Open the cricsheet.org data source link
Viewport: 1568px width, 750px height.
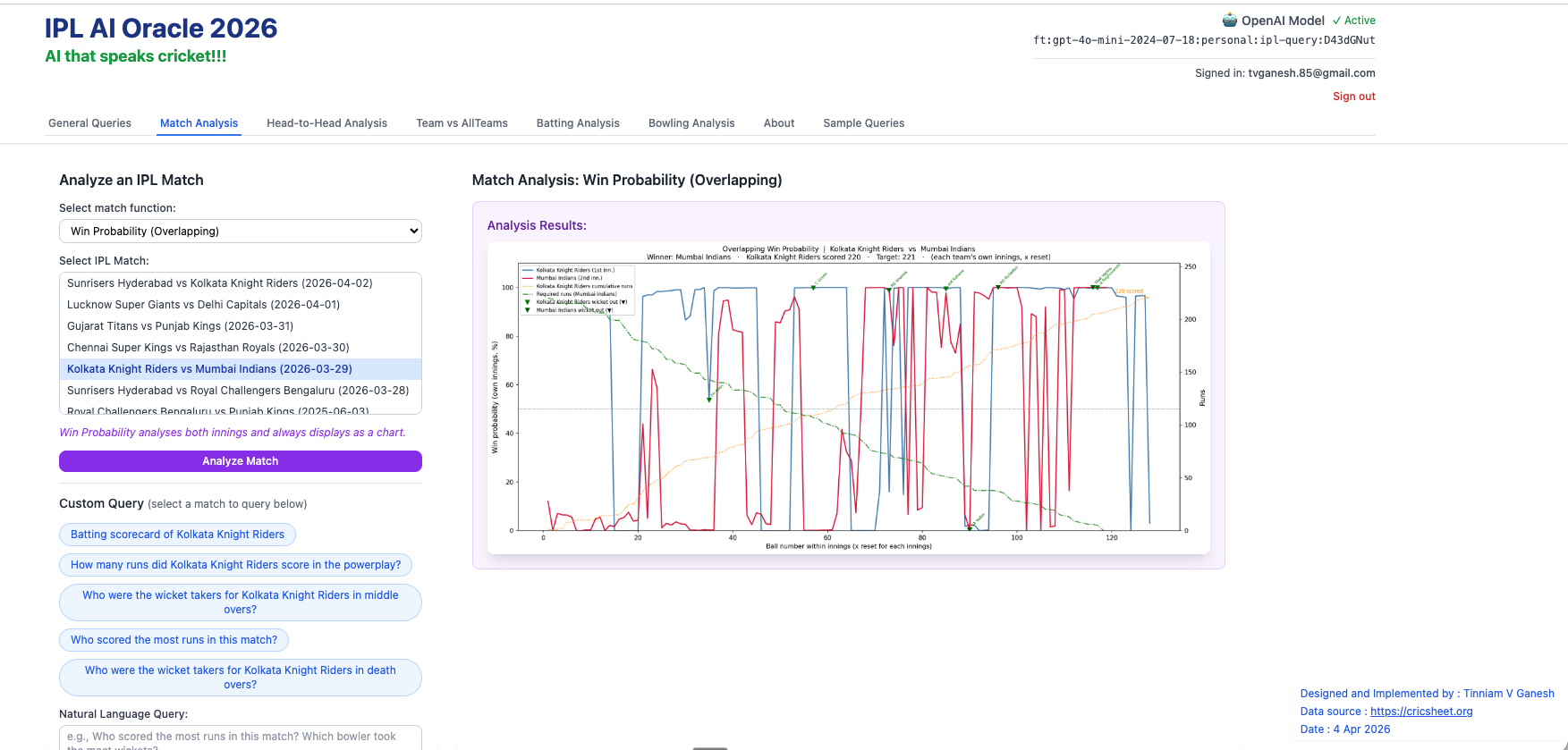1420,712
